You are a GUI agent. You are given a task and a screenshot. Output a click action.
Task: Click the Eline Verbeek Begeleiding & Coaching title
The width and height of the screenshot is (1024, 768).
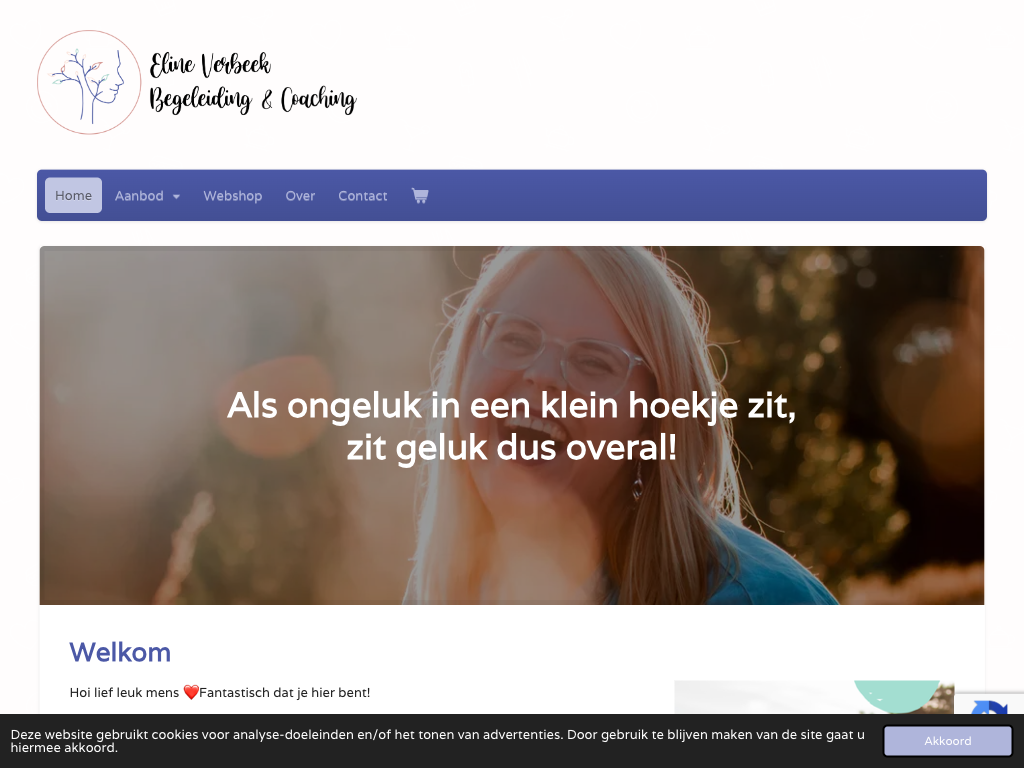click(253, 83)
